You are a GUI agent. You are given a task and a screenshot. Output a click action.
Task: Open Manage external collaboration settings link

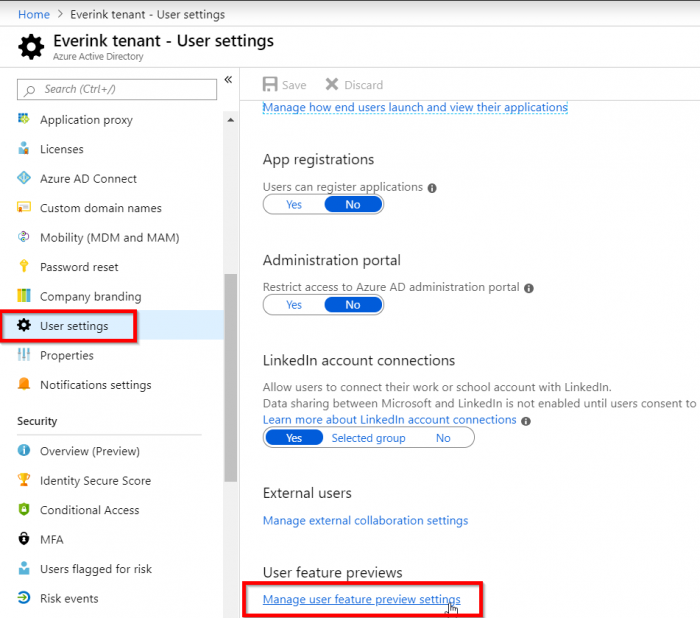(x=365, y=521)
